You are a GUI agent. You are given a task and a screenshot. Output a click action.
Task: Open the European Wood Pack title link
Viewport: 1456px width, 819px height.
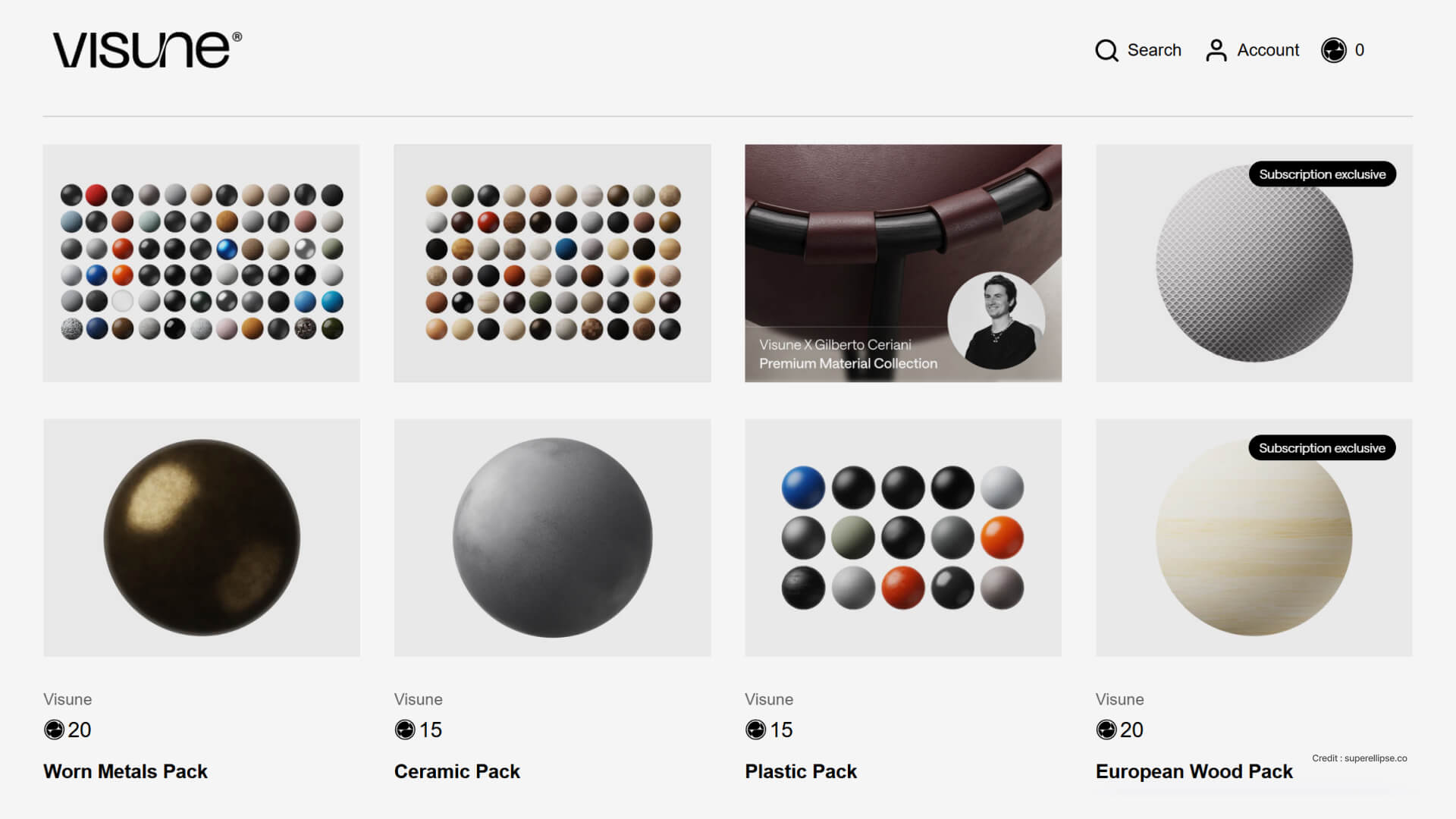click(1194, 771)
